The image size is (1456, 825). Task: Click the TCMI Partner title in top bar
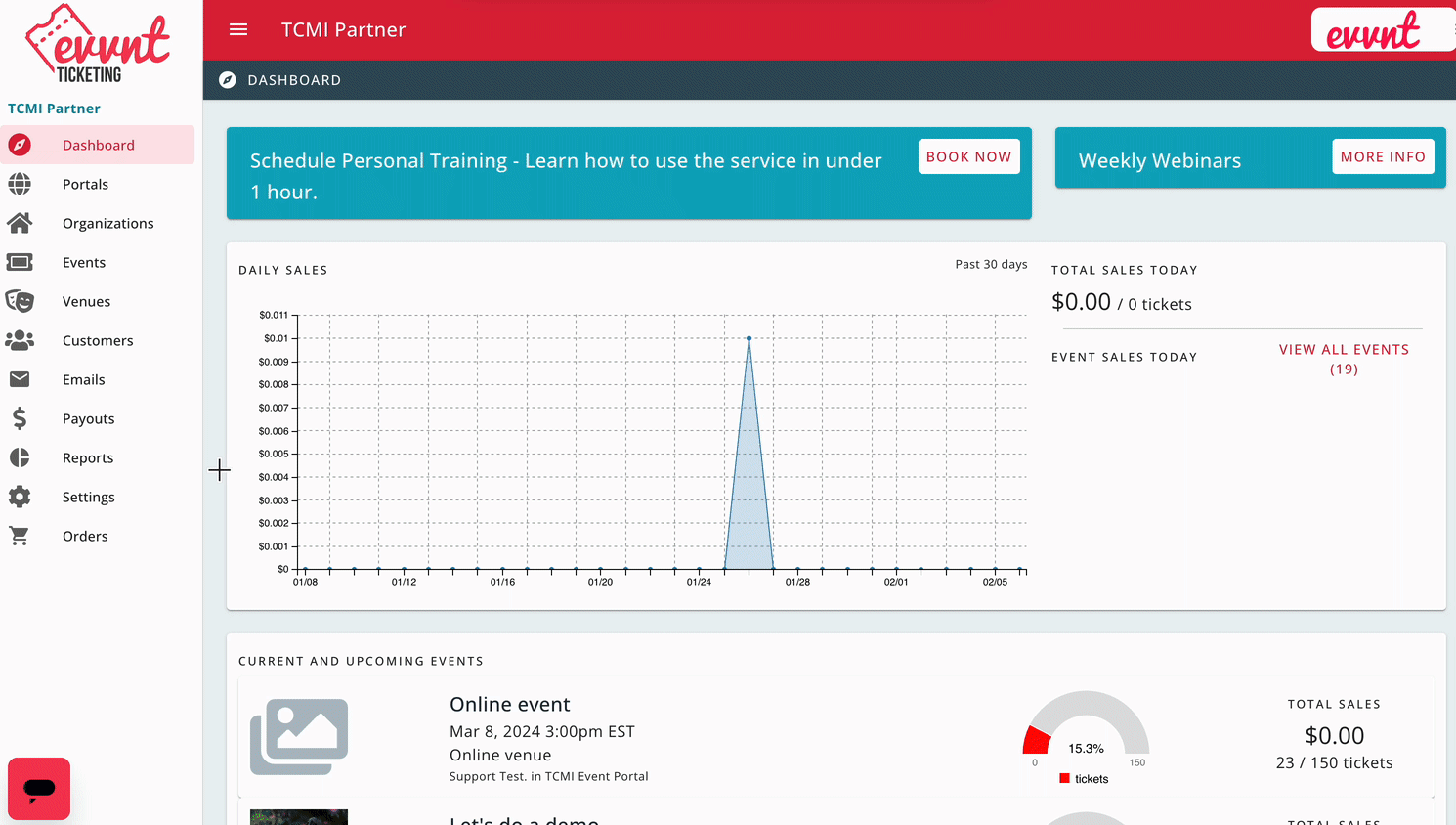[x=343, y=29]
